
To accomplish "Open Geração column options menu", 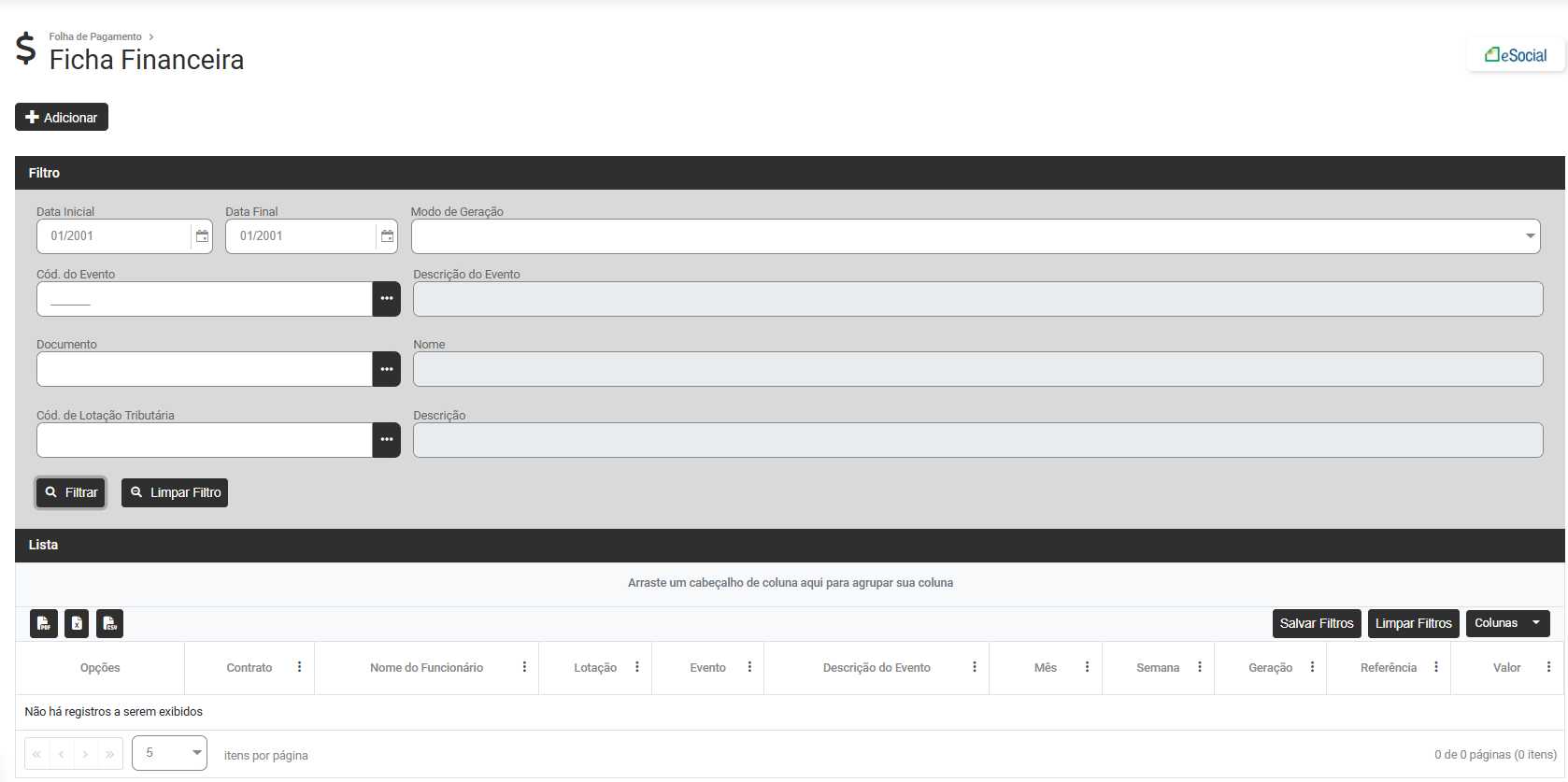I will pyautogui.click(x=1312, y=667).
